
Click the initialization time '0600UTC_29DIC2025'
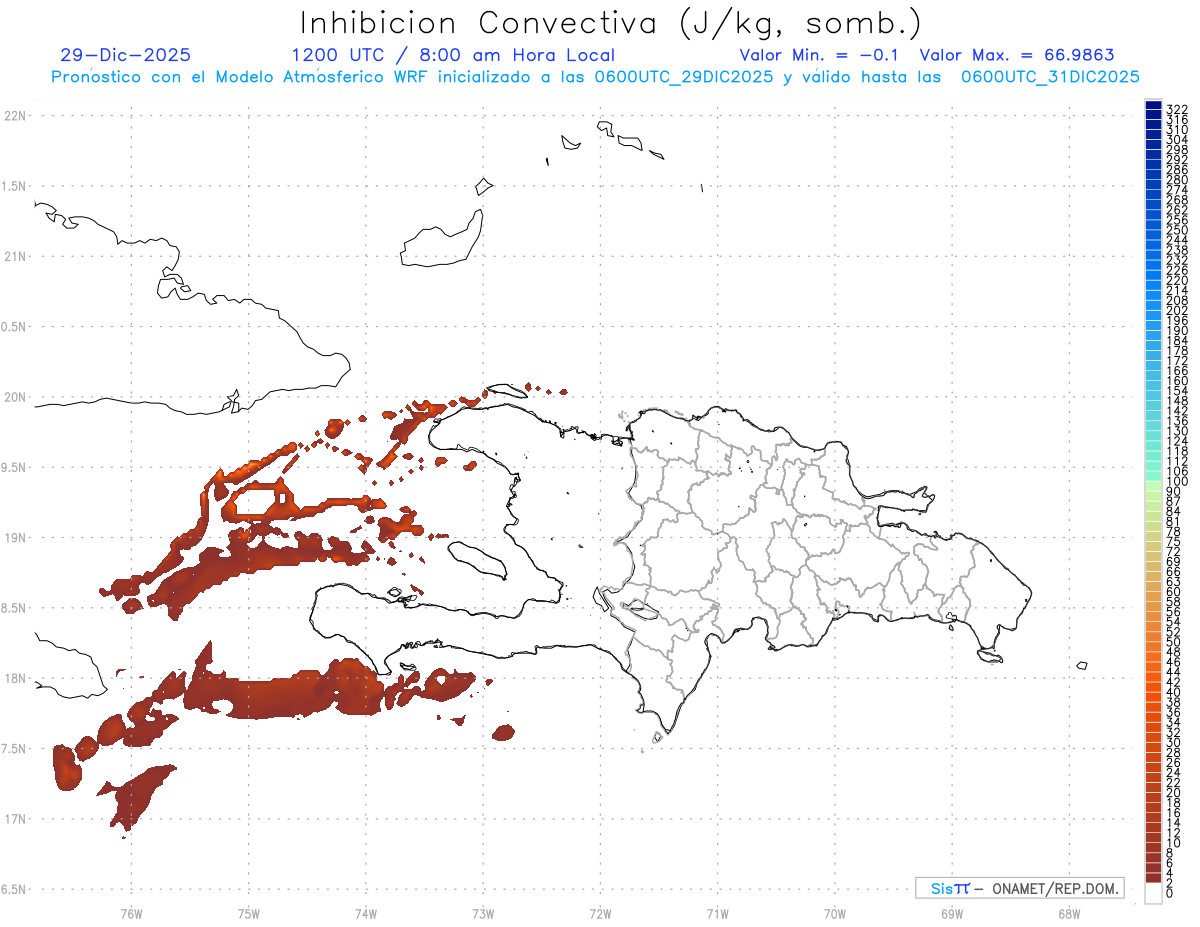[685, 77]
